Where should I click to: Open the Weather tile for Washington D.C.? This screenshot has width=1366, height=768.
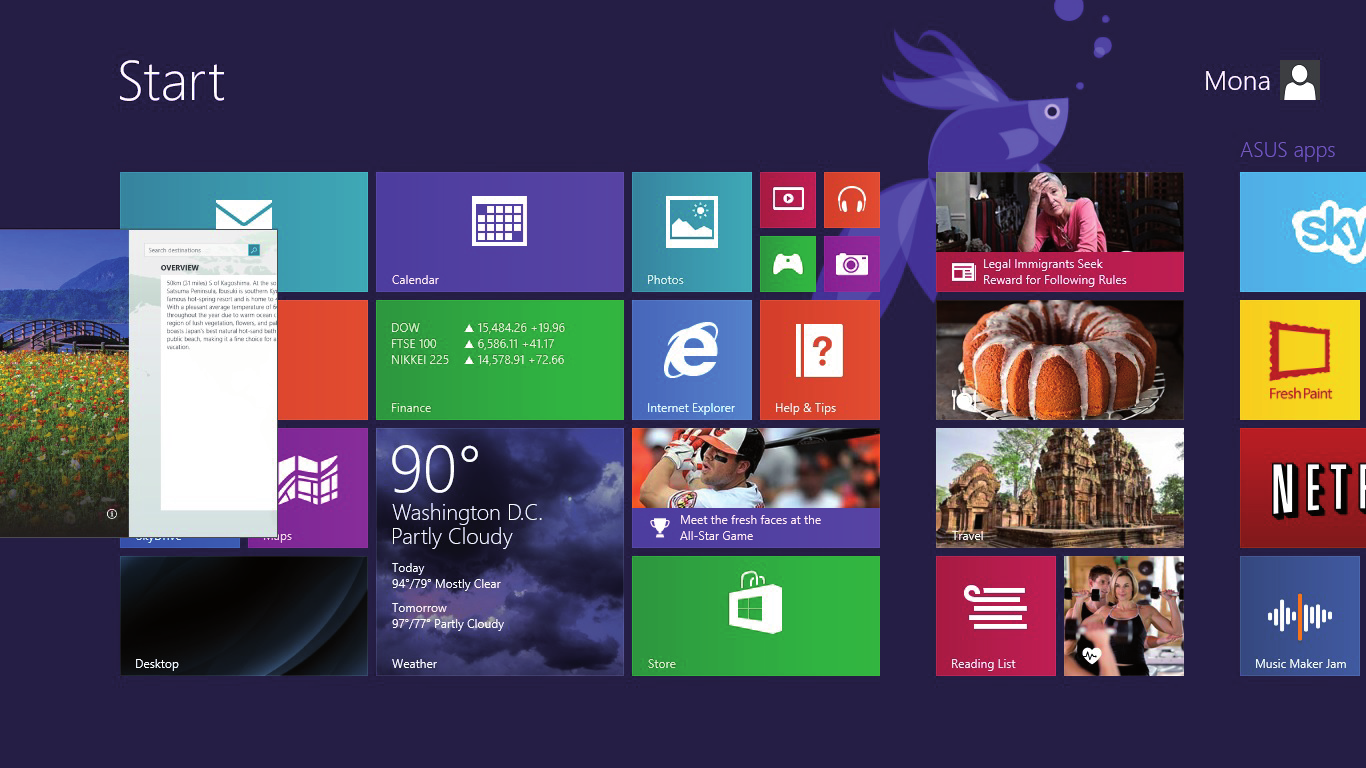point(500,552)
